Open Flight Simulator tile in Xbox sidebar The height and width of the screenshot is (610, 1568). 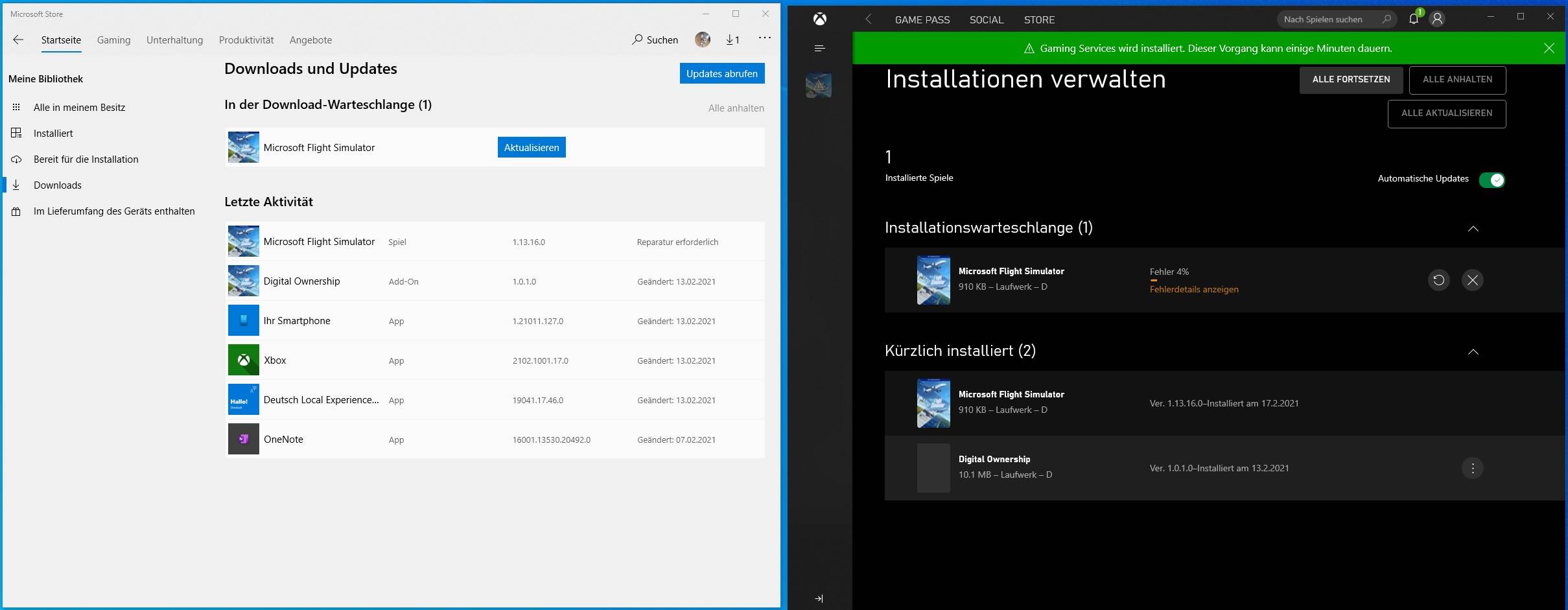(819, 85)
